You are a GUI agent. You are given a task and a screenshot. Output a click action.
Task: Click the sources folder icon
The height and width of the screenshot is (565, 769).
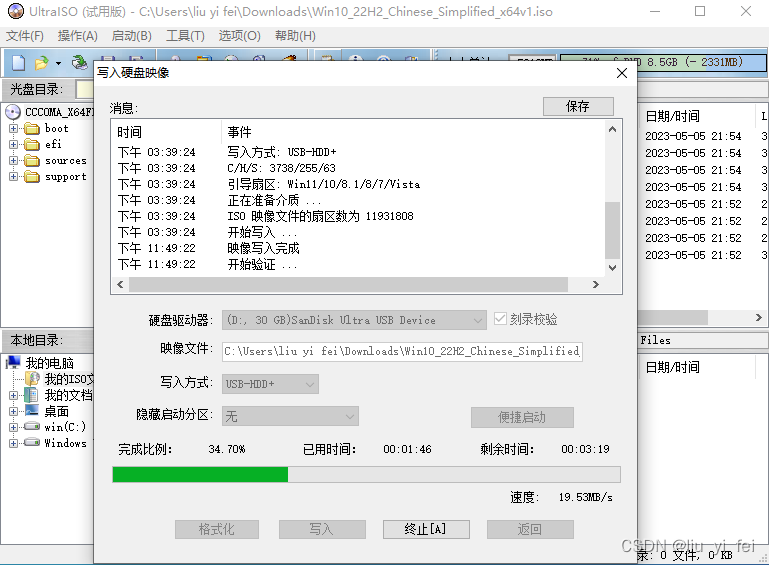pyautogui.click(x=32, y=160)
